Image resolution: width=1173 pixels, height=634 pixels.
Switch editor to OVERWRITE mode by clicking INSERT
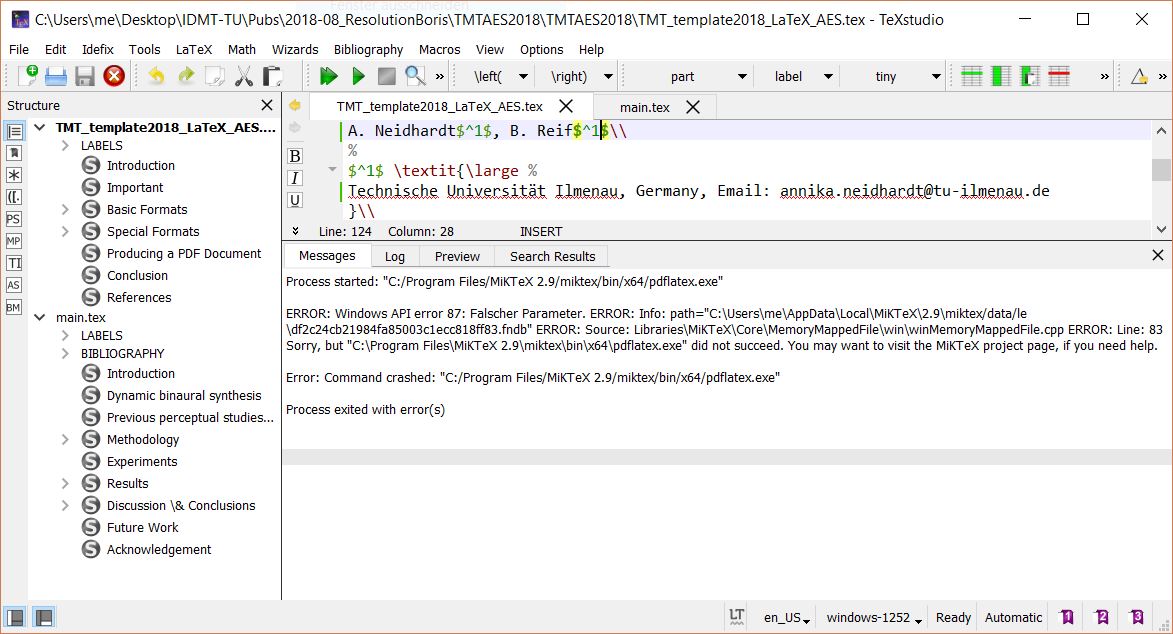coord(540,231)
